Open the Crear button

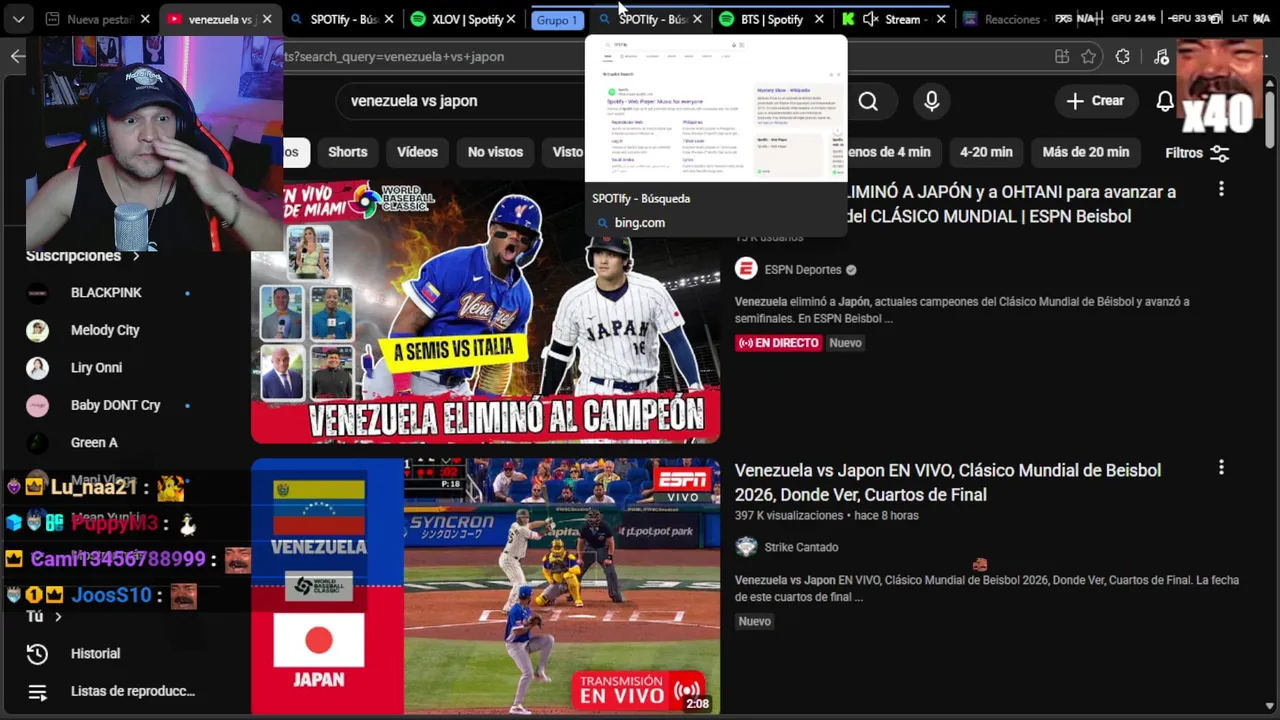point(1095,101)
